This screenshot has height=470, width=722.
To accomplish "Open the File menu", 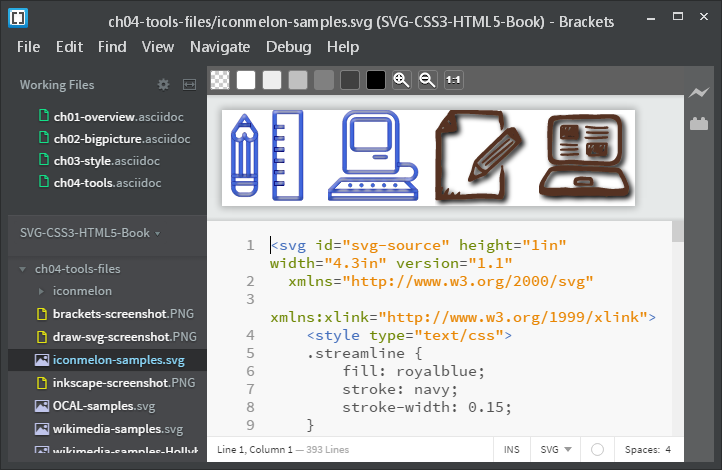I will tap(29, 47).
